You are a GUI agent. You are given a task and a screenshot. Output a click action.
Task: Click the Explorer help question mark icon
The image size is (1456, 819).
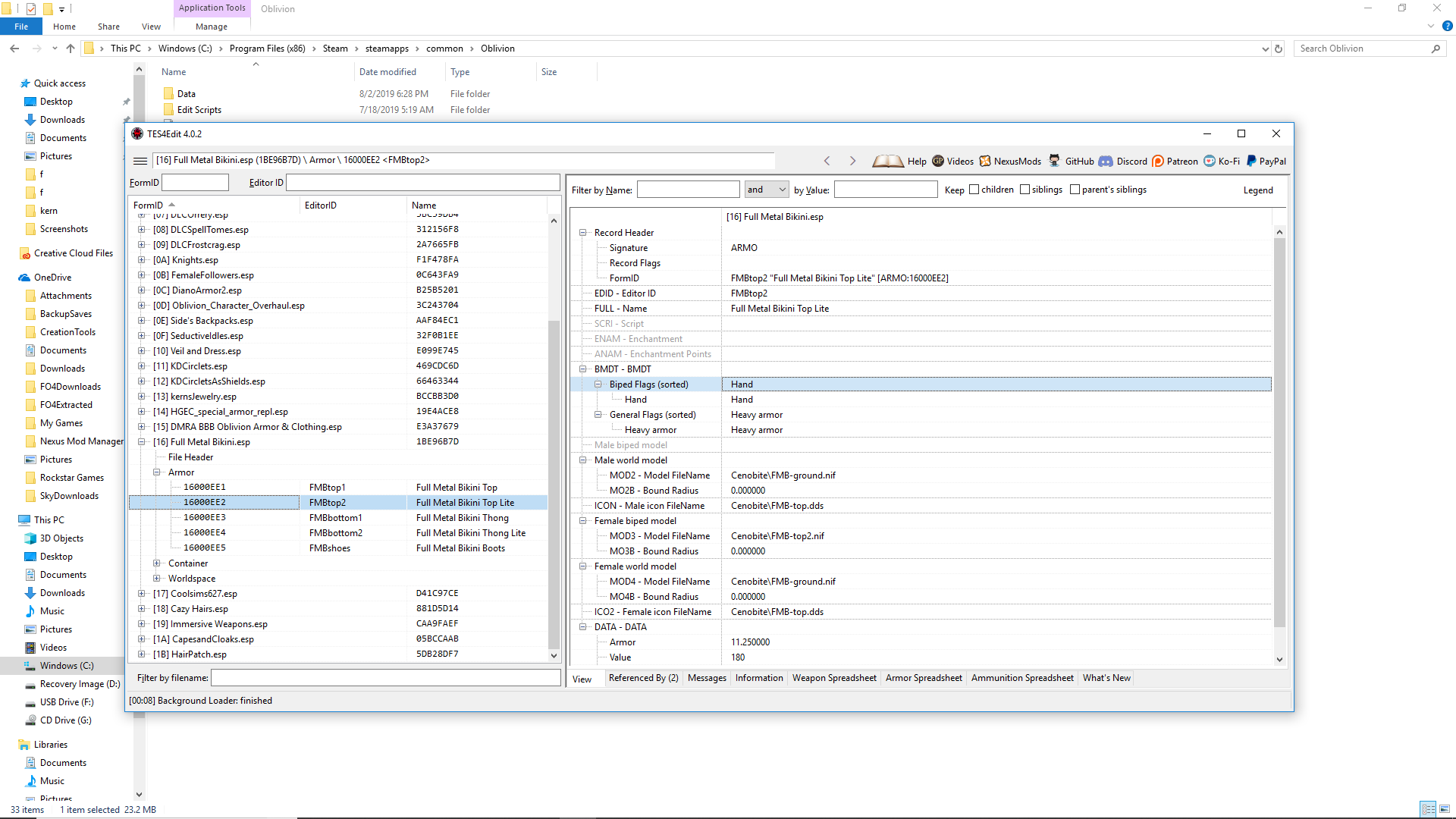pos(1447,27)
